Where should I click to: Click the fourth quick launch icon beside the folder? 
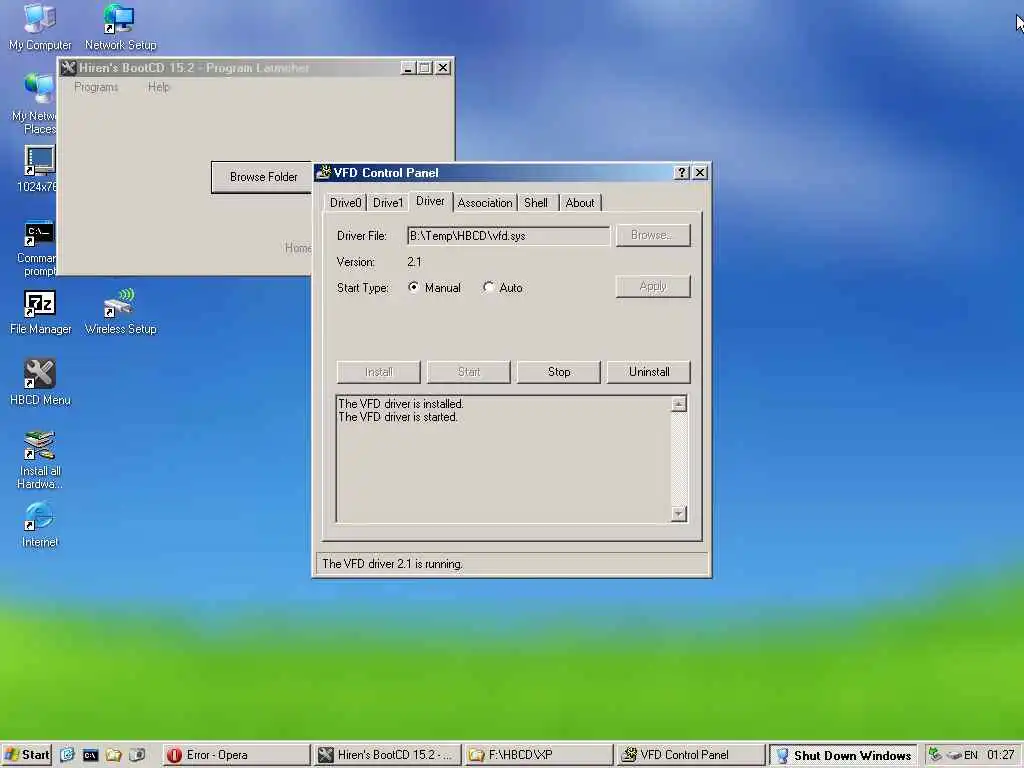pyautogui.click(x=137, y=755)
